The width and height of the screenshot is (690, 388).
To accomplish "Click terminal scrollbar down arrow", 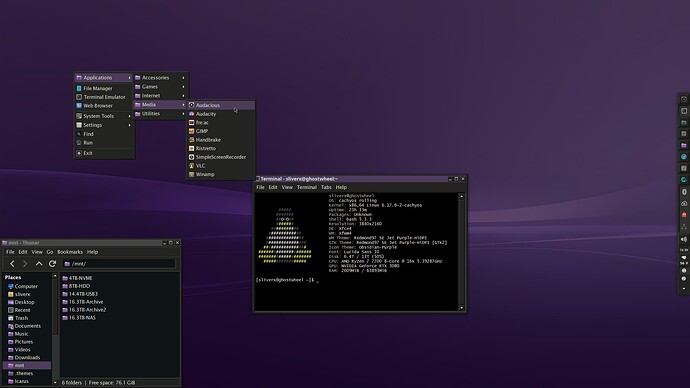I will click(x=461, y=308).
